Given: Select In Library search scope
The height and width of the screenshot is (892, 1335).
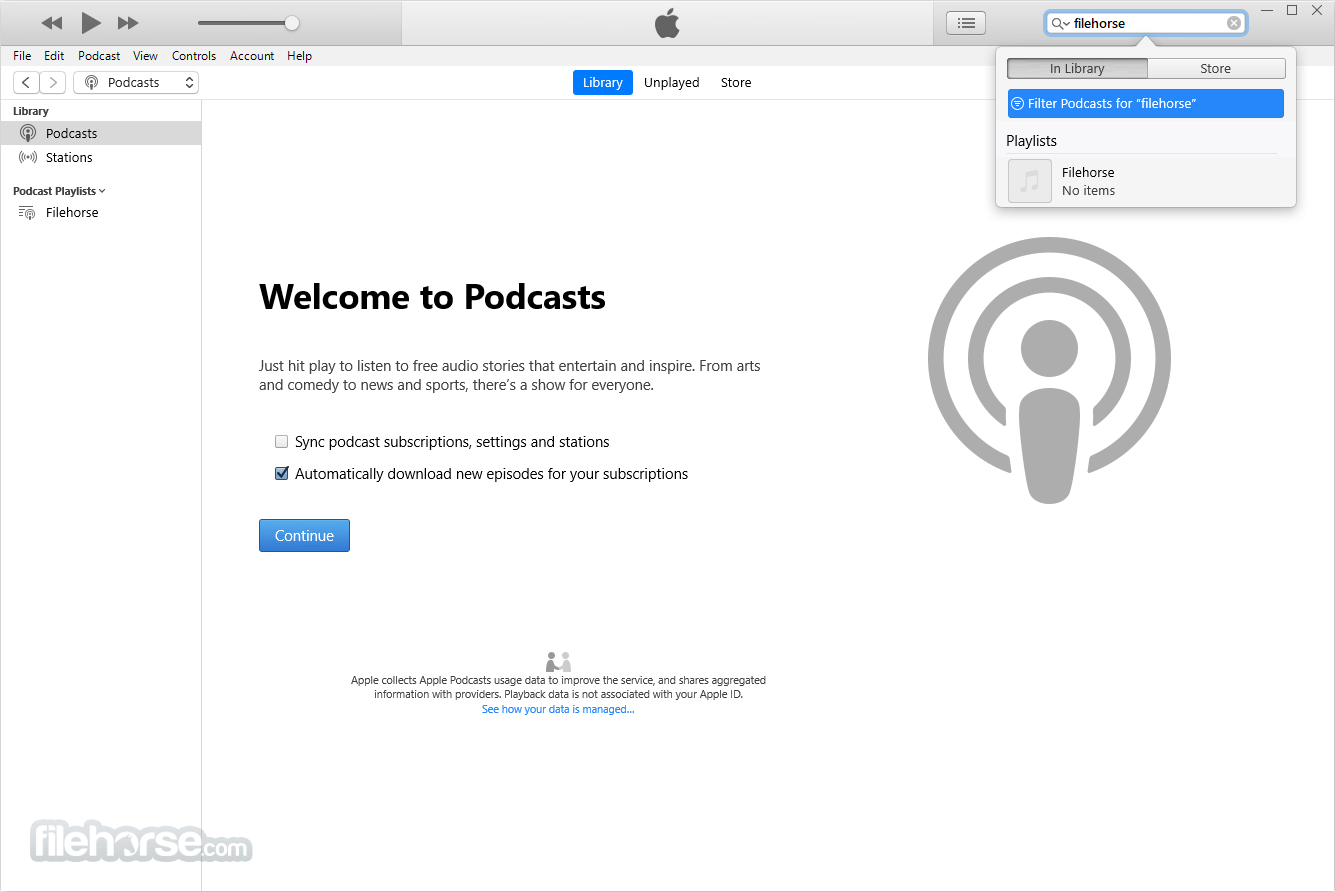Looking at the screenshot, I should tap(1077, 69).
